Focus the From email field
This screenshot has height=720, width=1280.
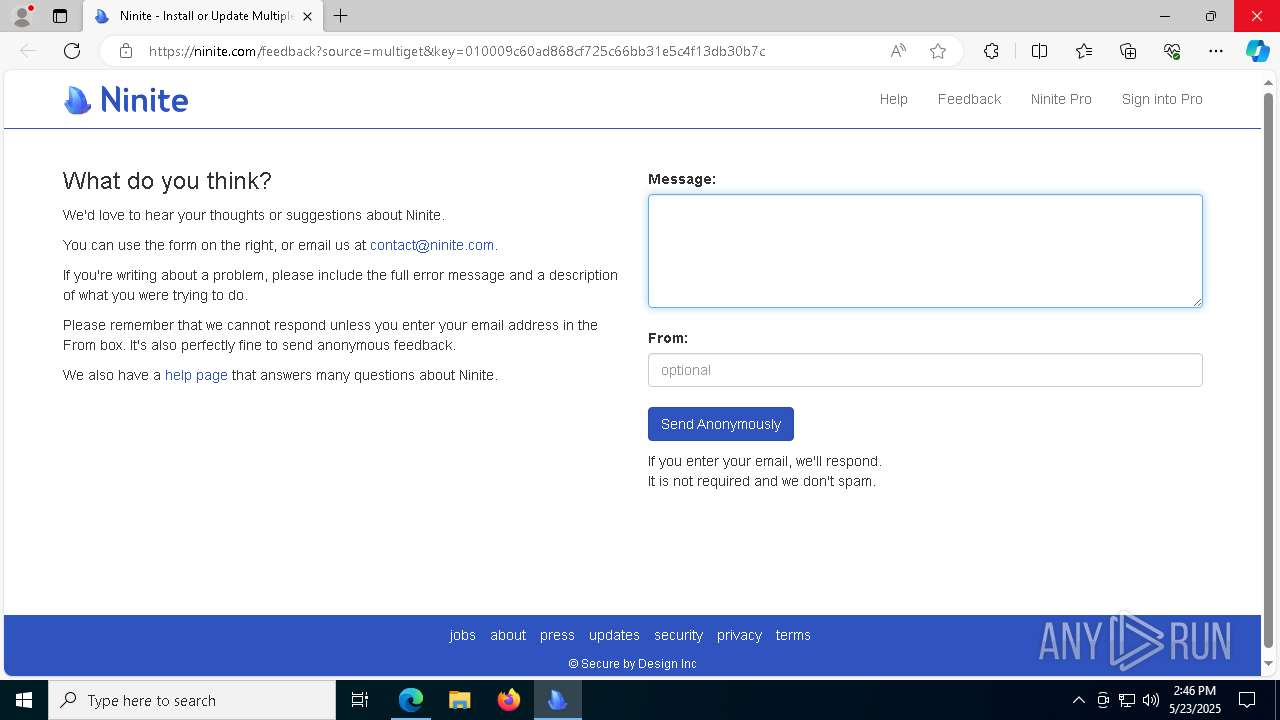point(925,370)
